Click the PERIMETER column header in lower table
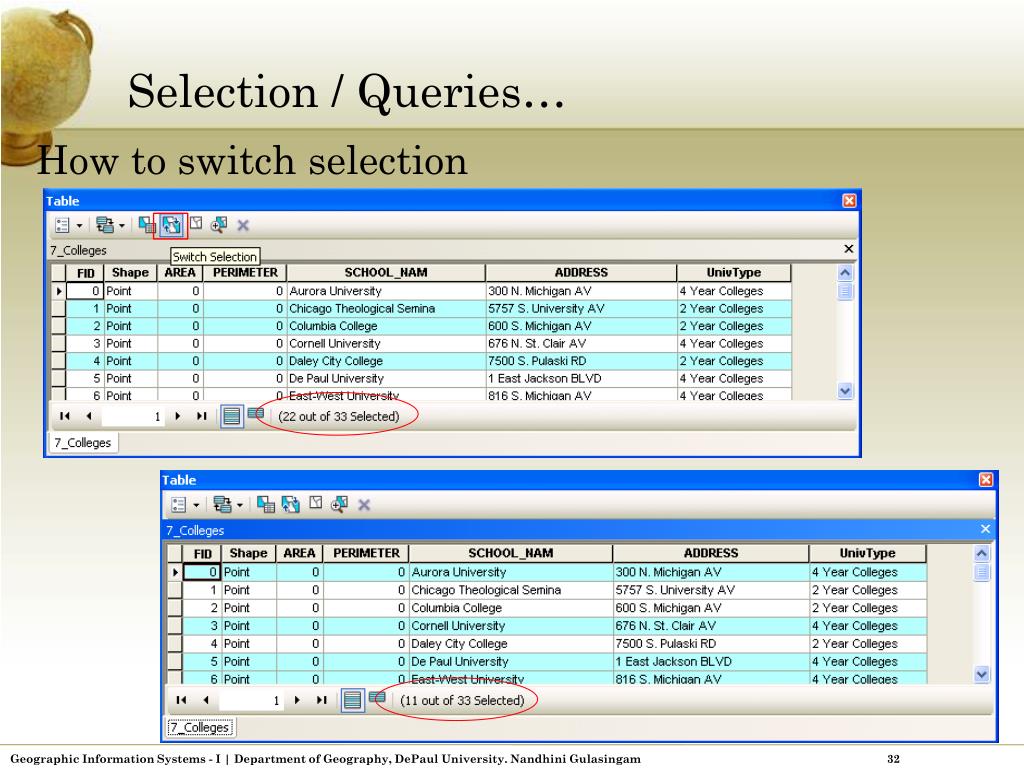The height and width of the screenshot is (768, 1024). 366,553
